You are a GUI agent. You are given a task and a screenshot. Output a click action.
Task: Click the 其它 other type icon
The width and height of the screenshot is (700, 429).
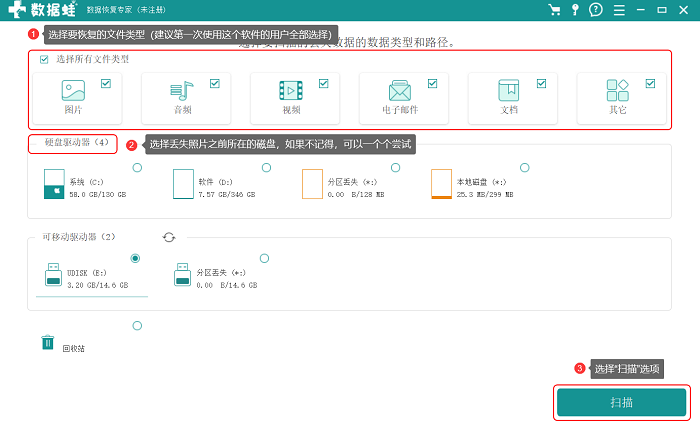[617, 90]
